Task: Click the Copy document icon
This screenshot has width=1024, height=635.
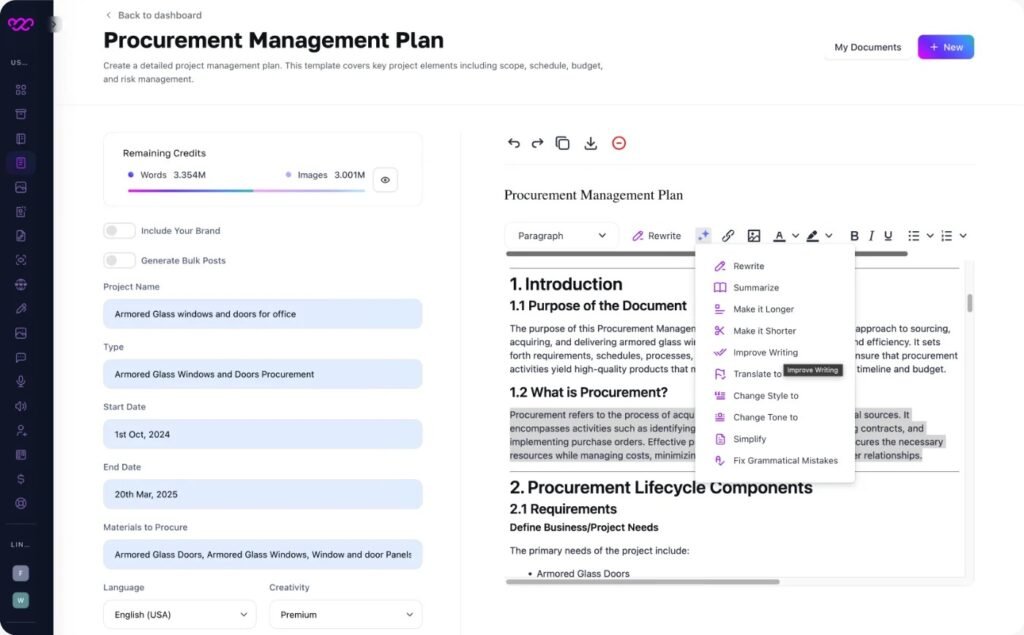Action: [x=563, y=143]
